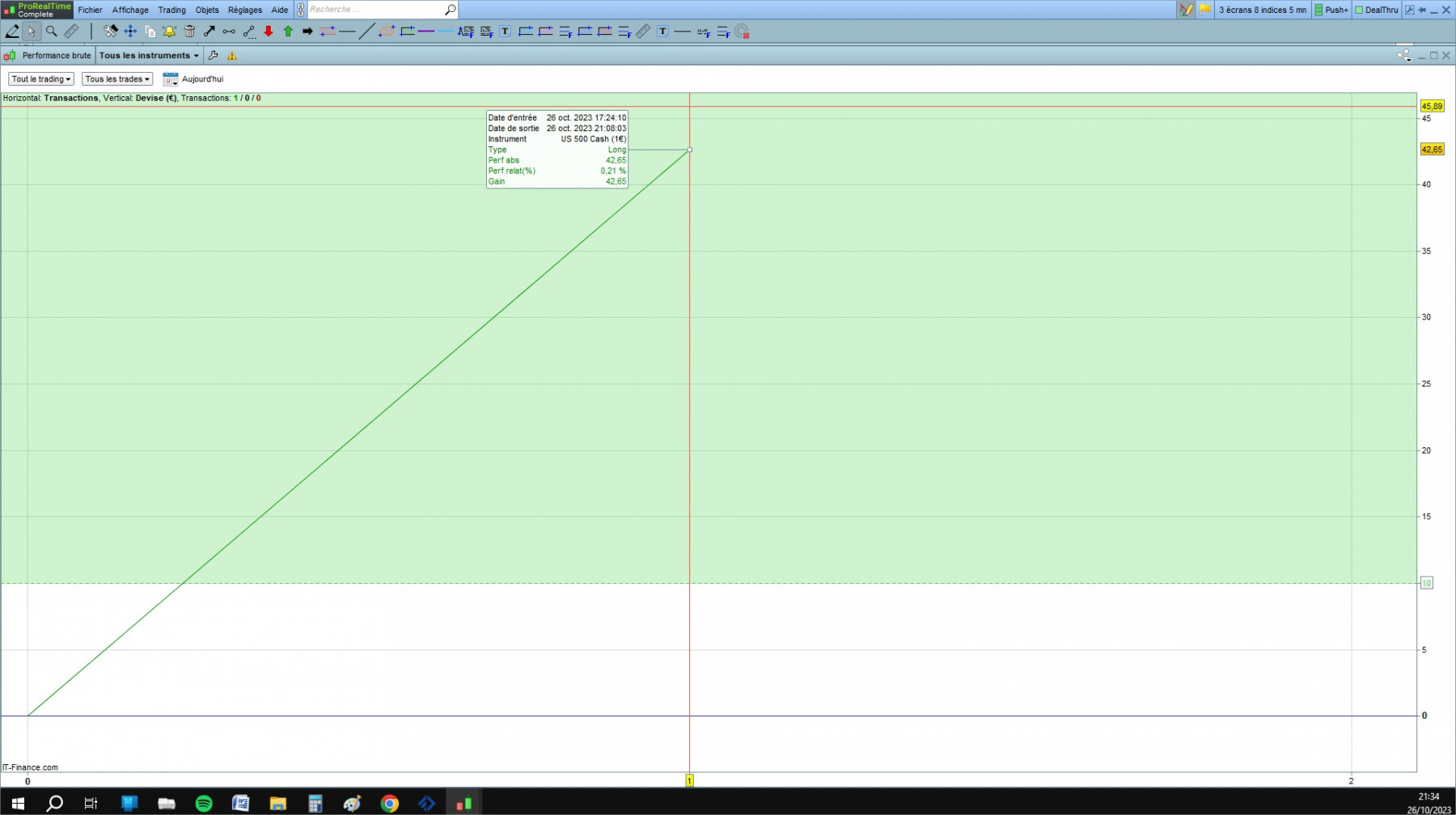Select the diagonal line drawing tool
Viewport: 1456px width, 815px height.
pos(366,32)
